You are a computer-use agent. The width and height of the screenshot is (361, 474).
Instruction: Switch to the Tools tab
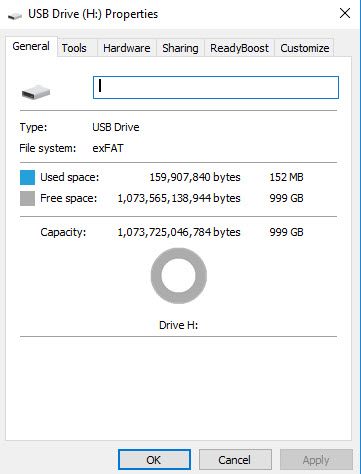tap(74, 48)
